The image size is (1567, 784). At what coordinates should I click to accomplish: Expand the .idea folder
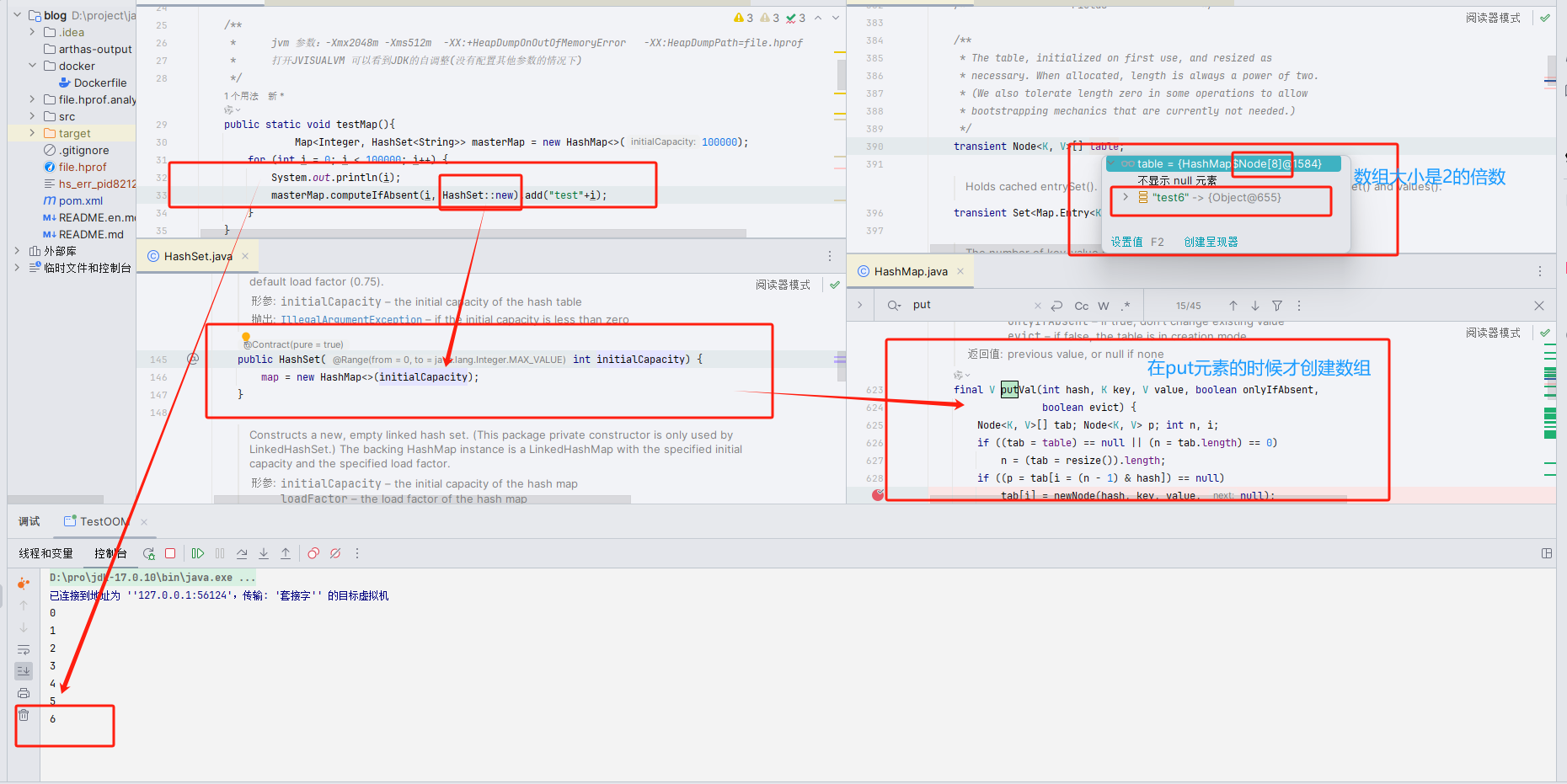point(32,32)
